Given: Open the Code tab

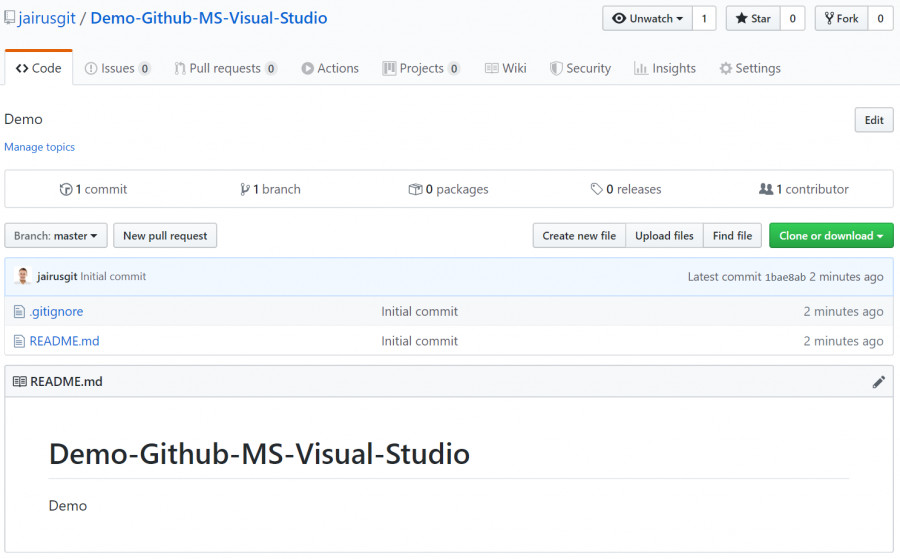Looking at the screenshot, I should click(x=38, y=68).
